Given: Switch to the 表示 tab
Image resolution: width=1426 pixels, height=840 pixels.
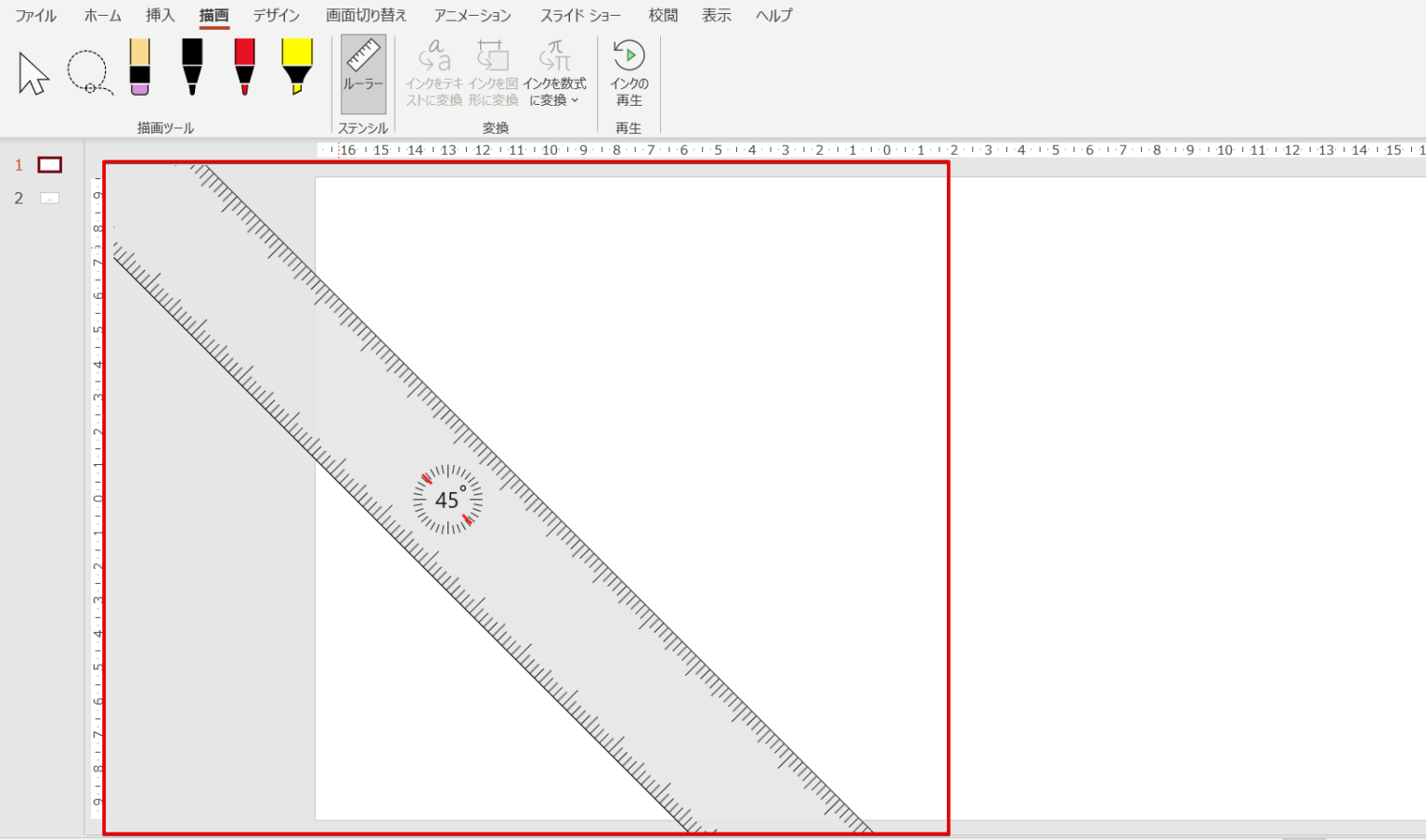Looking at the screenshot, I should [x=716, y=16].
